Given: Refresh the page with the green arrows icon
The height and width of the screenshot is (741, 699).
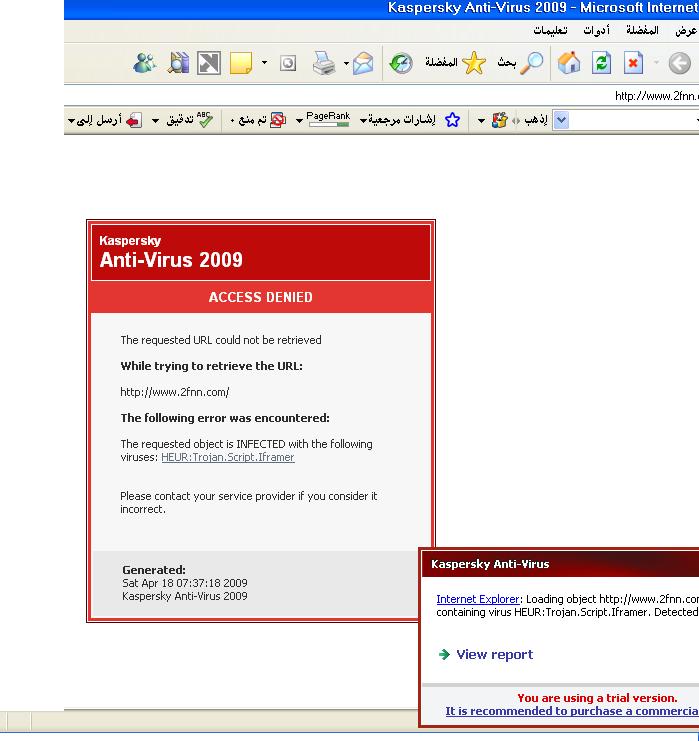Looking at the screenshot, I should 601,63.
